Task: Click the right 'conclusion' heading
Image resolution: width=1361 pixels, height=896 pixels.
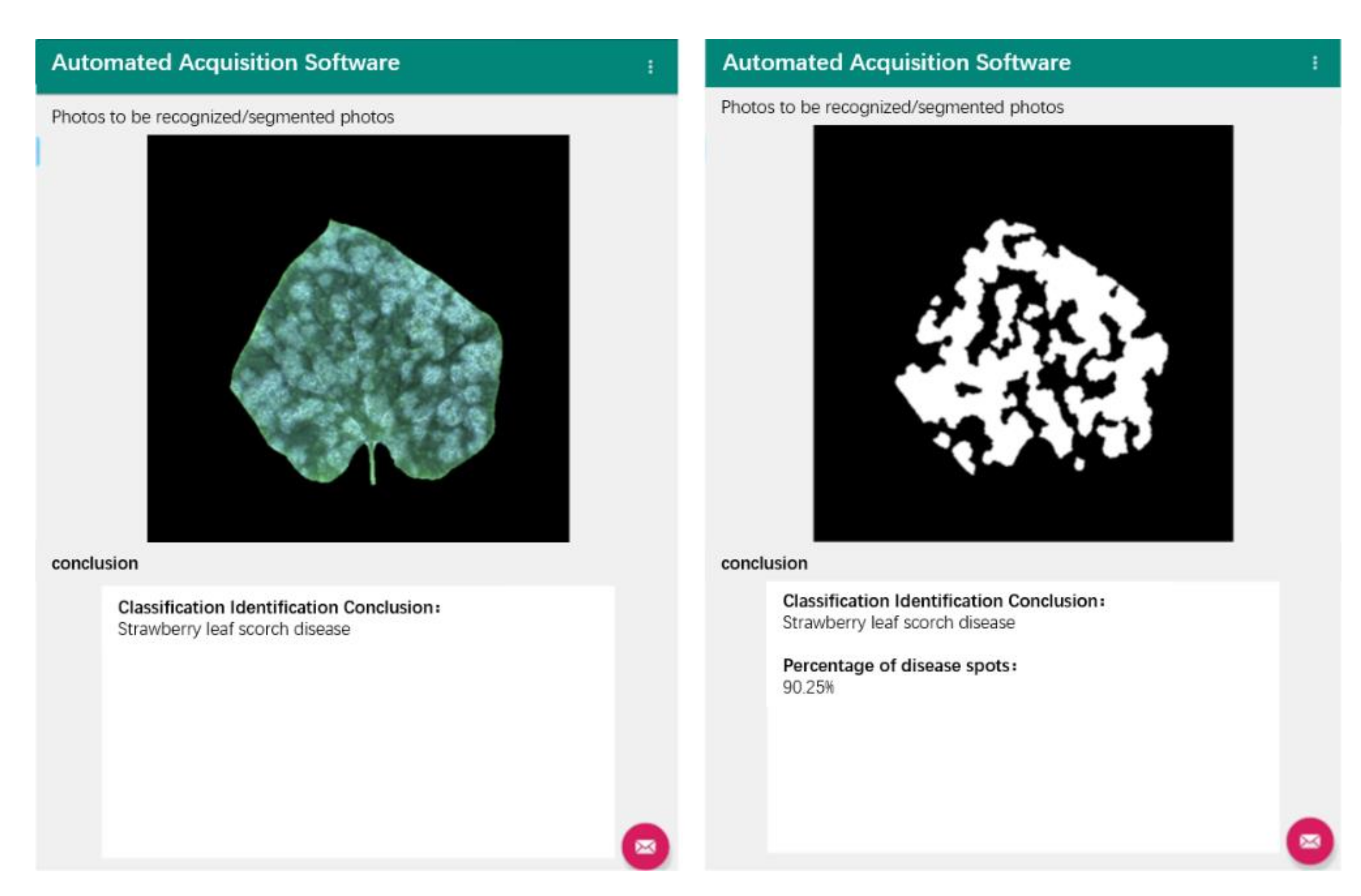Action: tap(764, 564)
